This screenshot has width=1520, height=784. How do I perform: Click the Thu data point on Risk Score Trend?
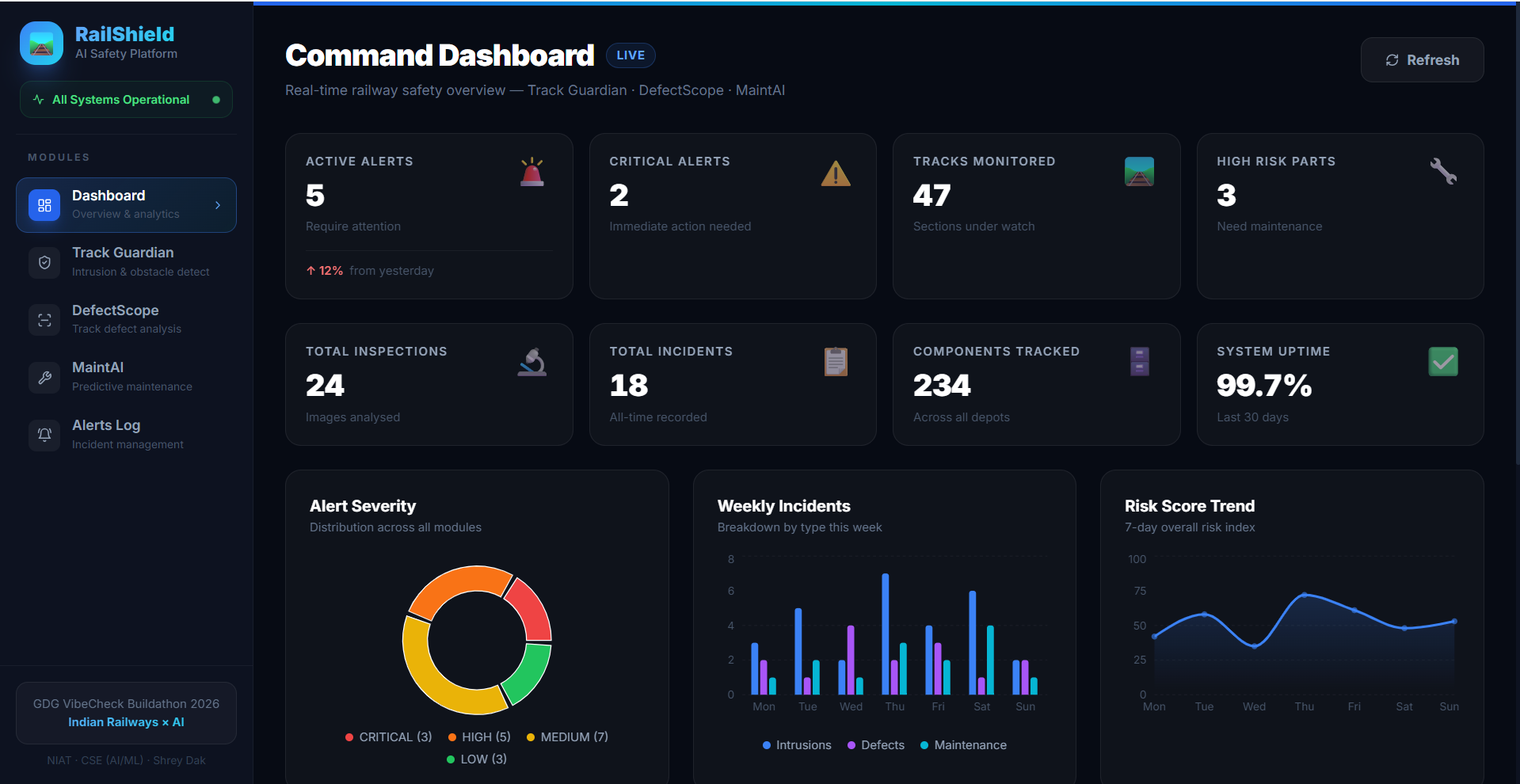pyautogui.click(x=1304, y=594)
